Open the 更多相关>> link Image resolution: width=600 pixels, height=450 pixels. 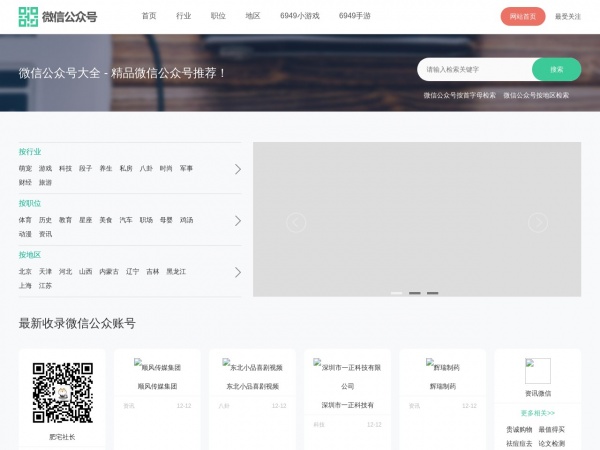point(538,413)
